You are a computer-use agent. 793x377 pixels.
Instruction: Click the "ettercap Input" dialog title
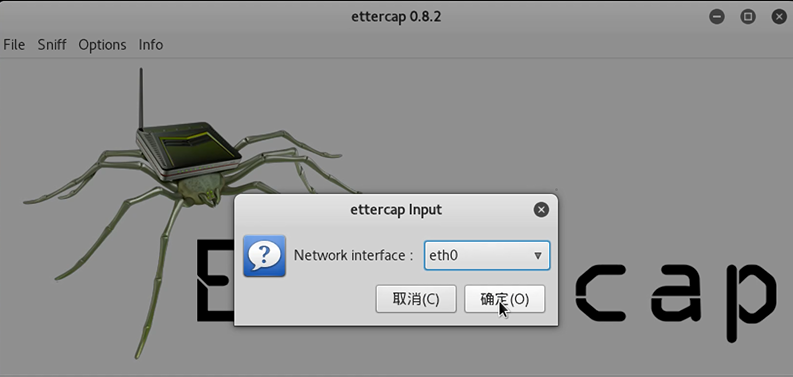coord(396,210)
